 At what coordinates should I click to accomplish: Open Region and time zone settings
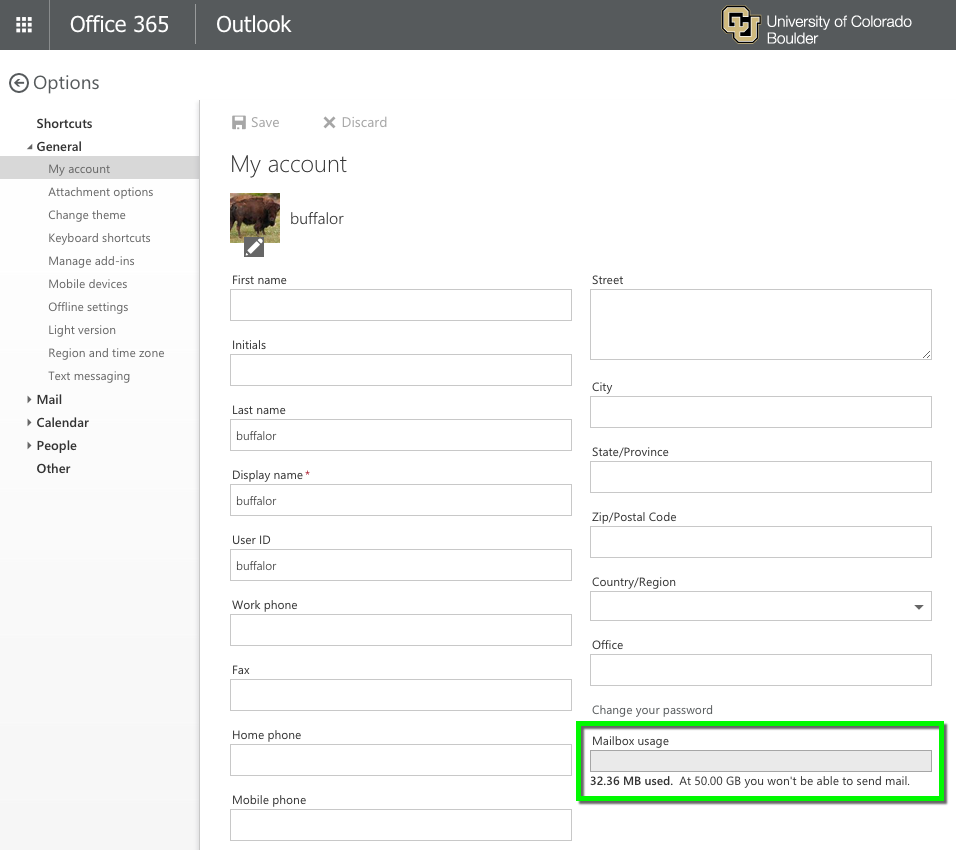pos(106,353)
